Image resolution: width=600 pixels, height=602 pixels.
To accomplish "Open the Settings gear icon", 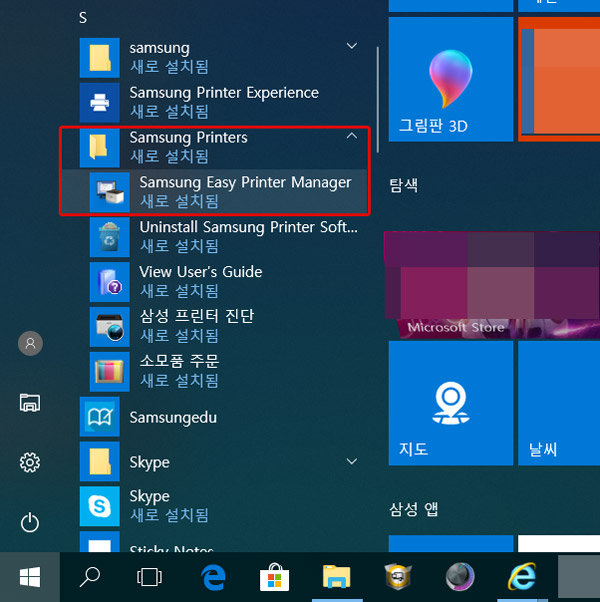I will [x=30, y=462].
